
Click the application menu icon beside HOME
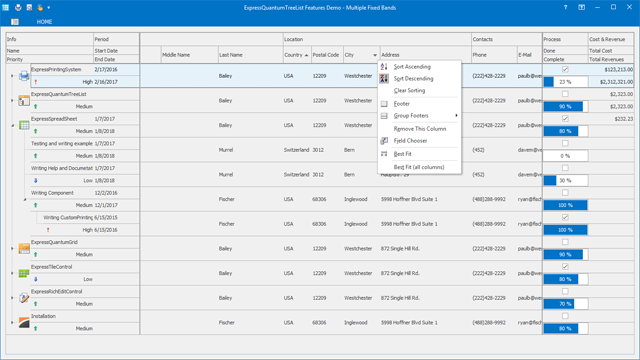click(x=15, y=22)
